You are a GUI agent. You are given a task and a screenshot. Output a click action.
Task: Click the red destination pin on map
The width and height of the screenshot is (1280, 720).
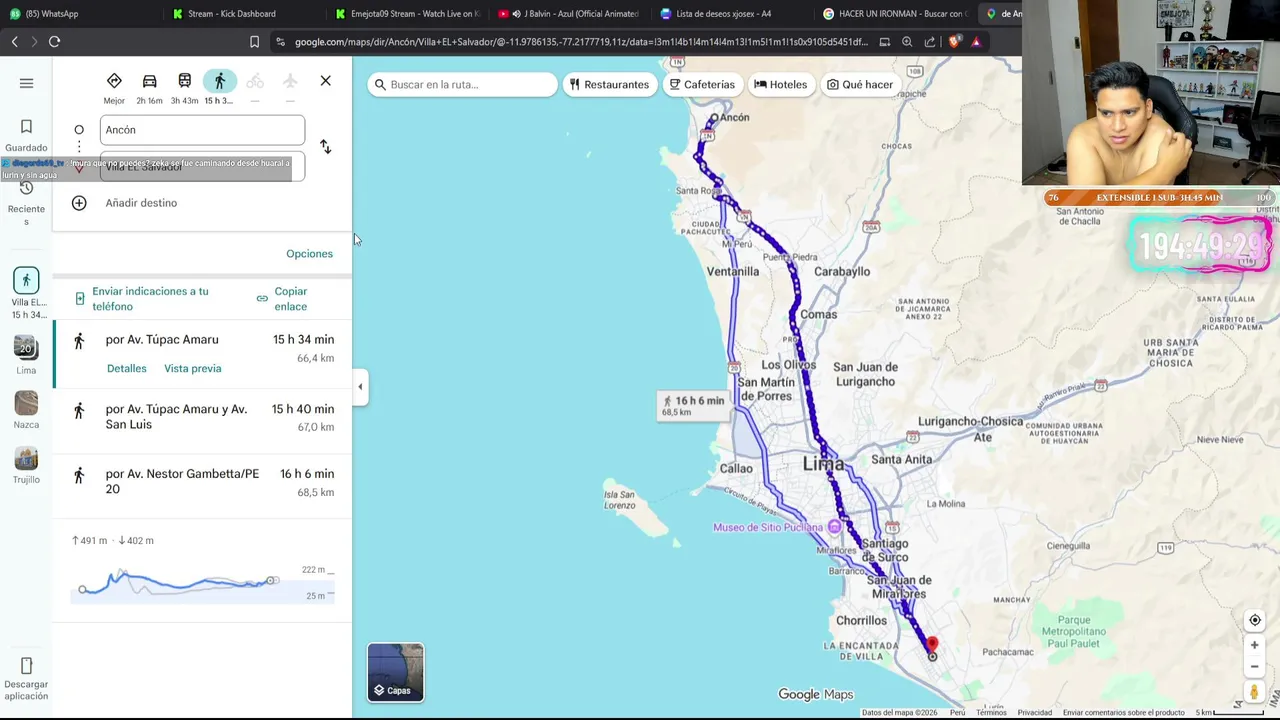932,645
